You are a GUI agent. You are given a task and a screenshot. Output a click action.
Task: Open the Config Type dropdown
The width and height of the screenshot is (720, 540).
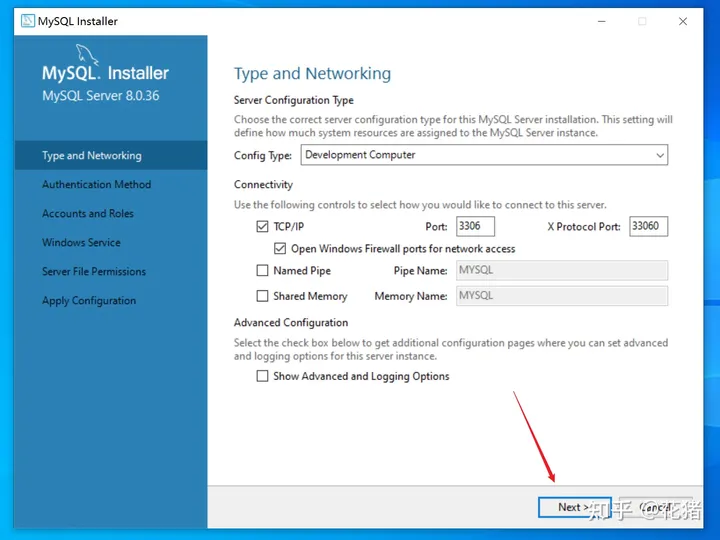pyautogui.click(x=484, y=155)
